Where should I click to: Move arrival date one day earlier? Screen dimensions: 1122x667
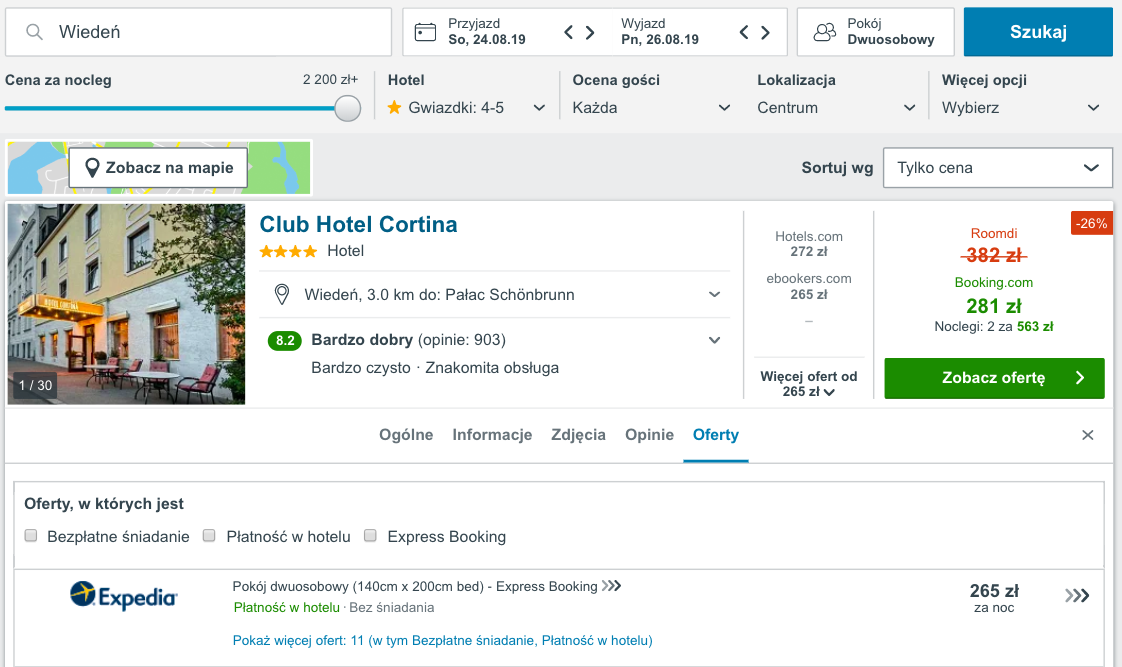coord(568,32)
